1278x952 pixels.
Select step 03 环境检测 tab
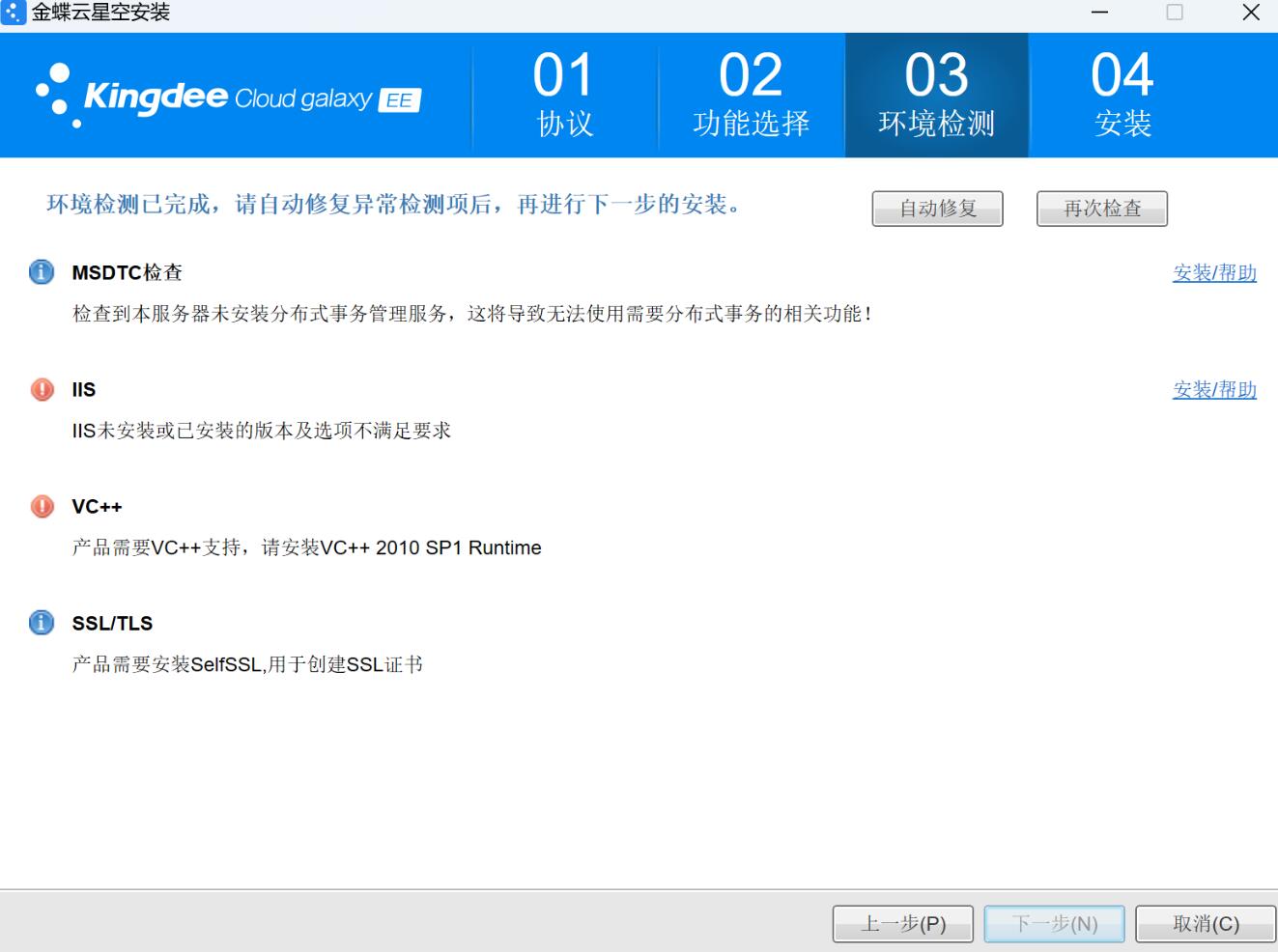(937, 95)
